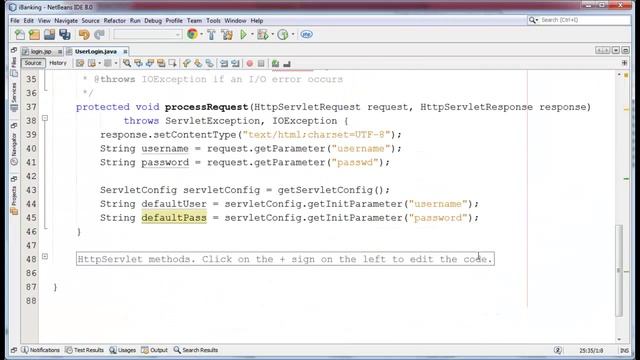Screen dimensions: 640x360
Task: Click Next Bookmark icon
Action: [x=198, y=63]
